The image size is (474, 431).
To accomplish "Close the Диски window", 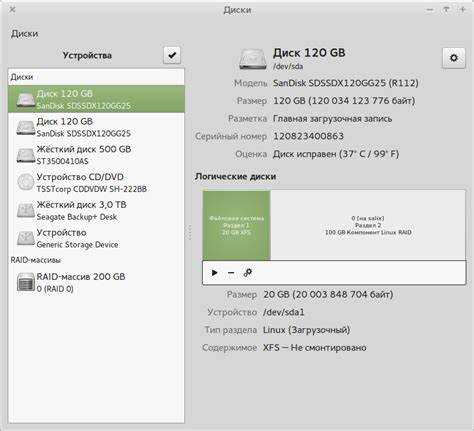I will pyautogui.click(x=12, y=10).
